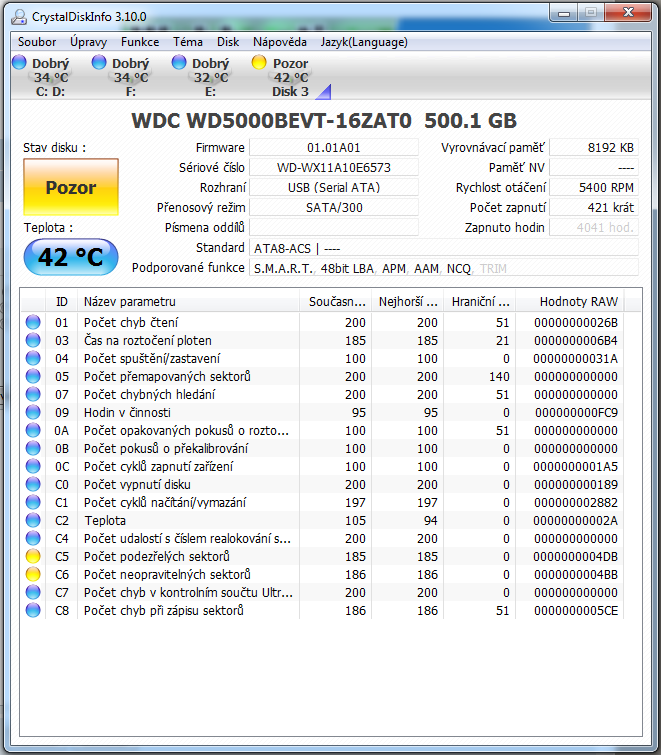The height and width of the screenshot is (755, 661).
Task: Click the Zapnuto hodin value 4041 hod.
Action: click(x=594, y=227)
